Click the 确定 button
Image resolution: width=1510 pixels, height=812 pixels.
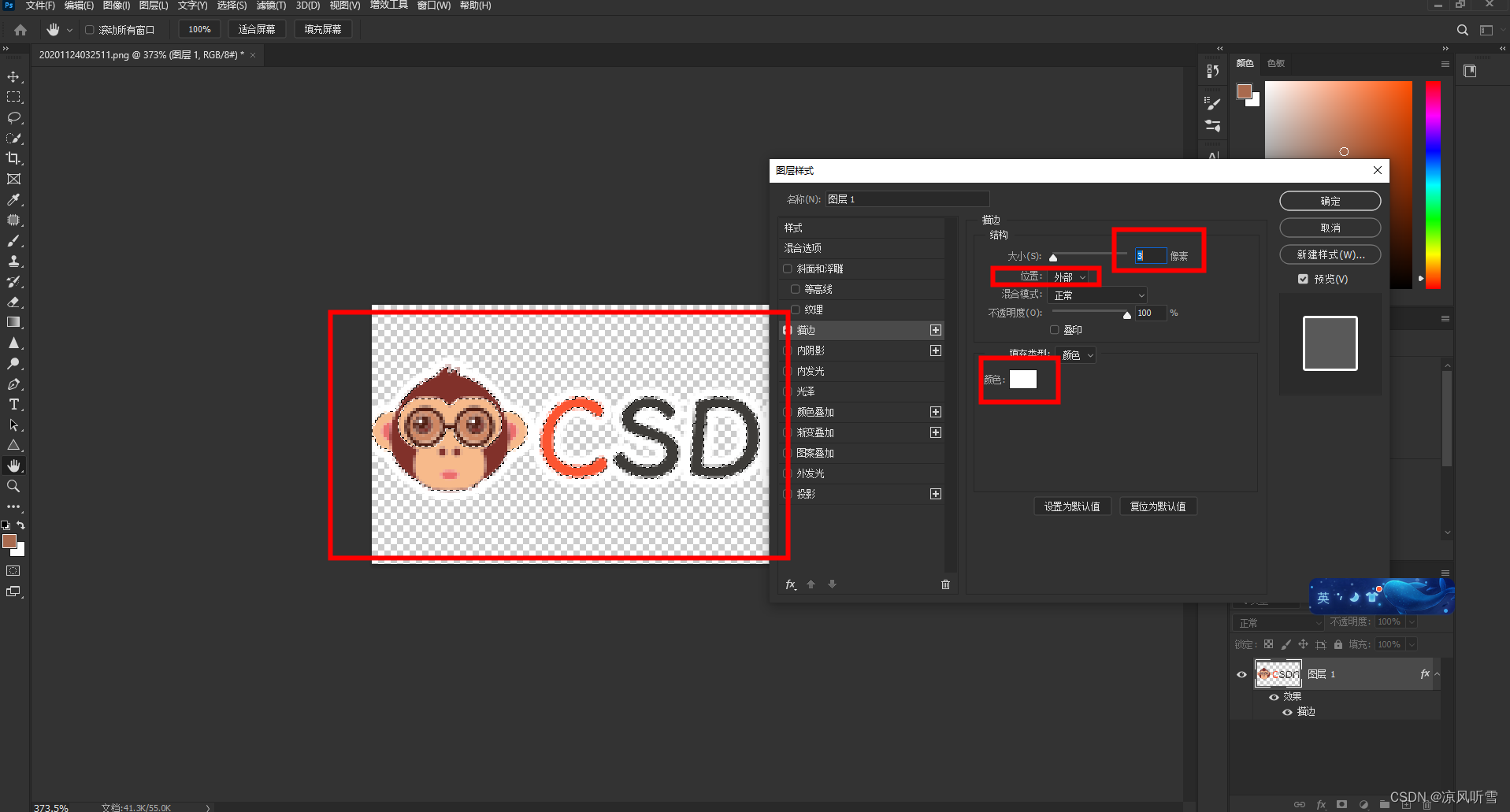[1330, 201]
